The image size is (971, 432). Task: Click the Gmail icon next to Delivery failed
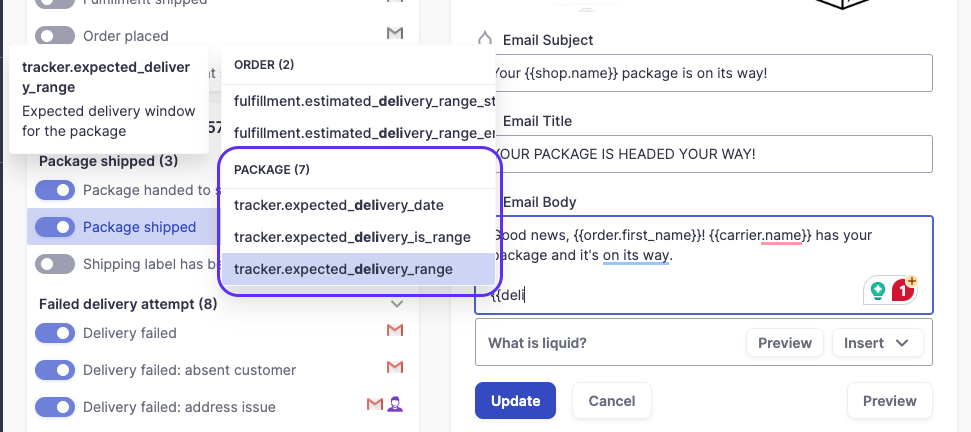pos(395,331)
